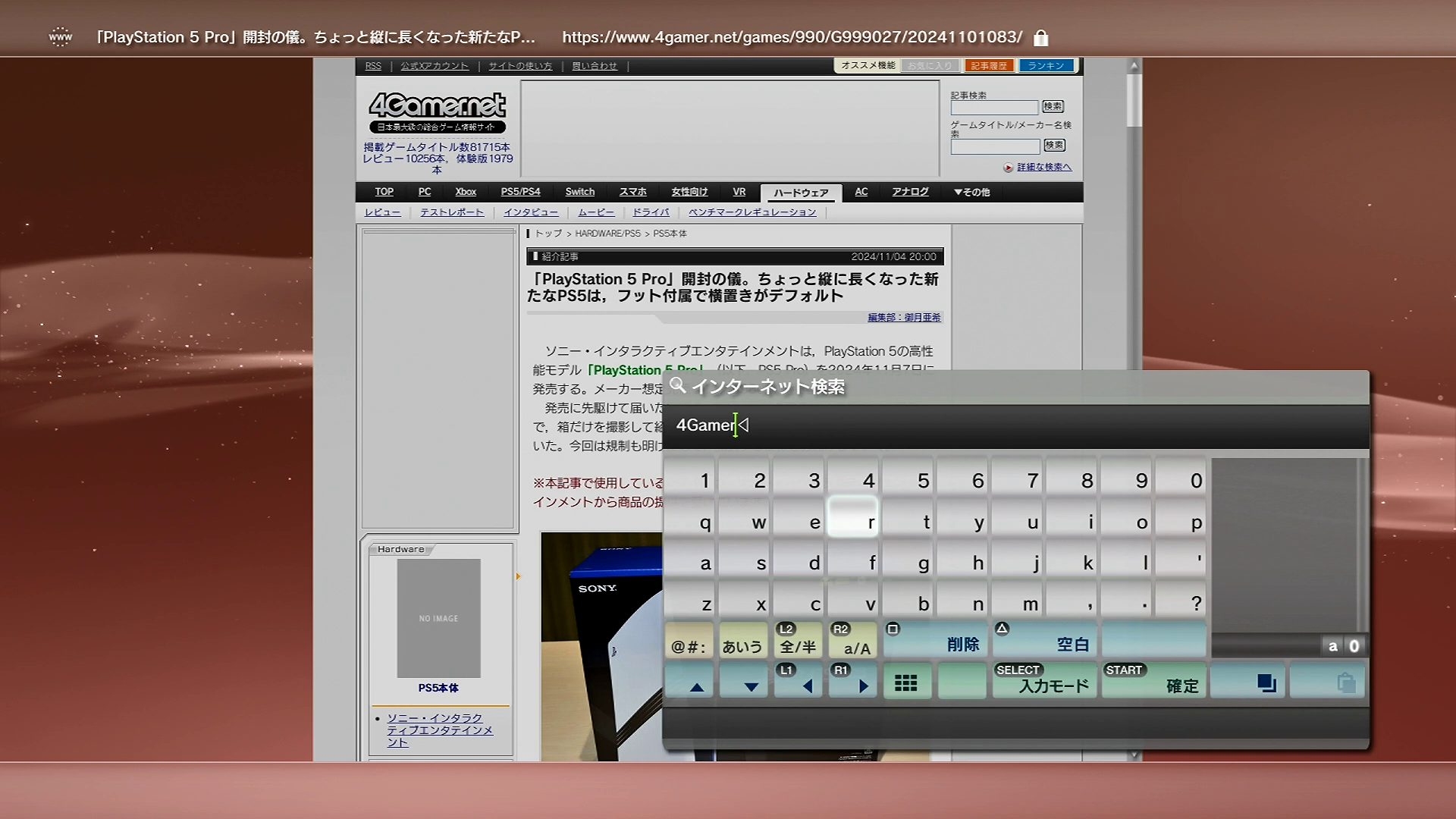Viewport: 1456px width, 819px height.
Task: Open the ▼その他 dropdown in site navigation
Action: click(971, 192)
